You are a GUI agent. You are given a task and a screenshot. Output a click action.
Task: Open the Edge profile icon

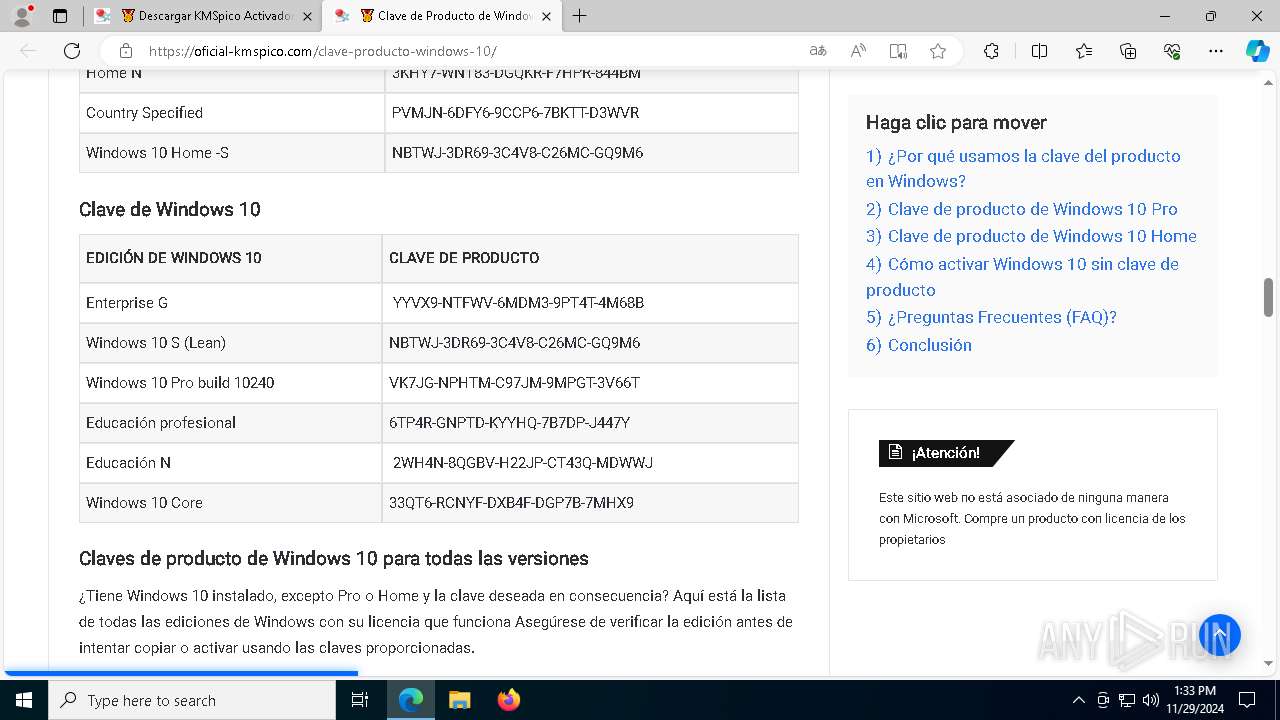coord(21,16)
